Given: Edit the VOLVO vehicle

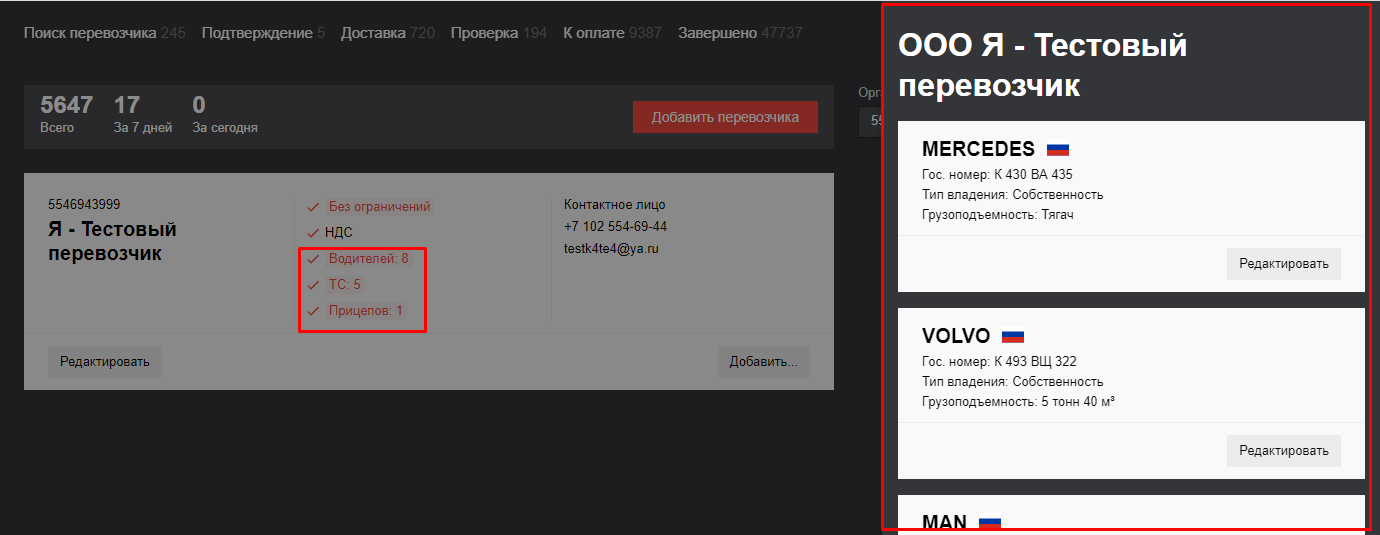Looking at the screenshot, I should [x=1284, y=451].
